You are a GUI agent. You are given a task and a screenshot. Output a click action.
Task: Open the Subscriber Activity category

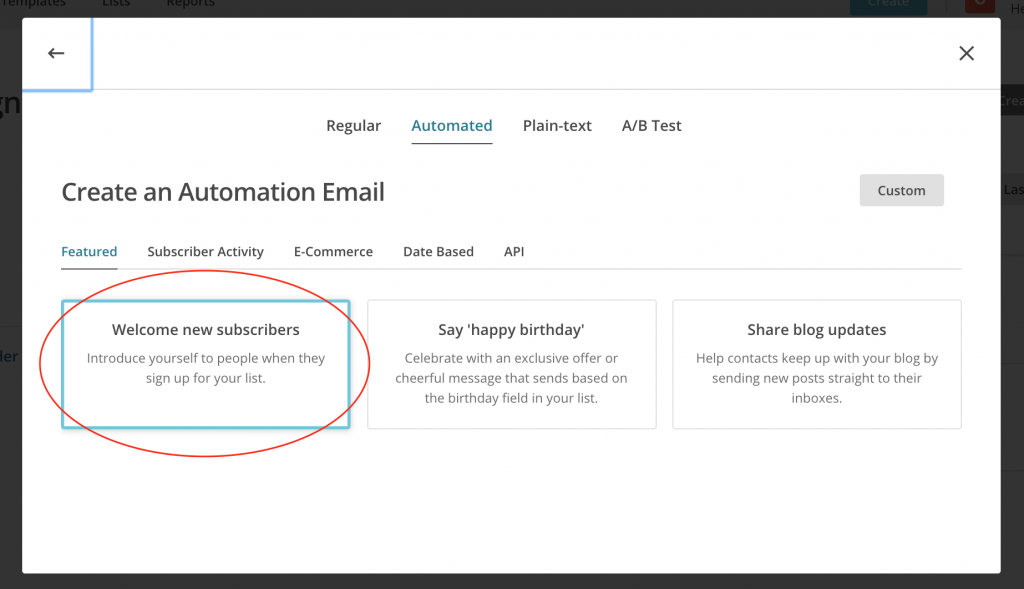pyautogui.click(x=206, y=251)
